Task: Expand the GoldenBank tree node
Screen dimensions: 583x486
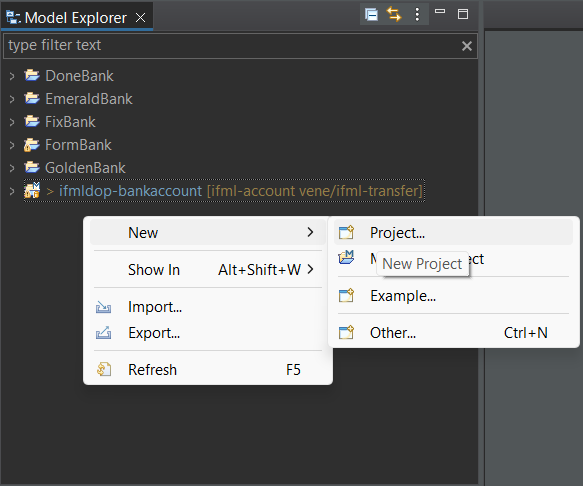Action: pos(12,168)
